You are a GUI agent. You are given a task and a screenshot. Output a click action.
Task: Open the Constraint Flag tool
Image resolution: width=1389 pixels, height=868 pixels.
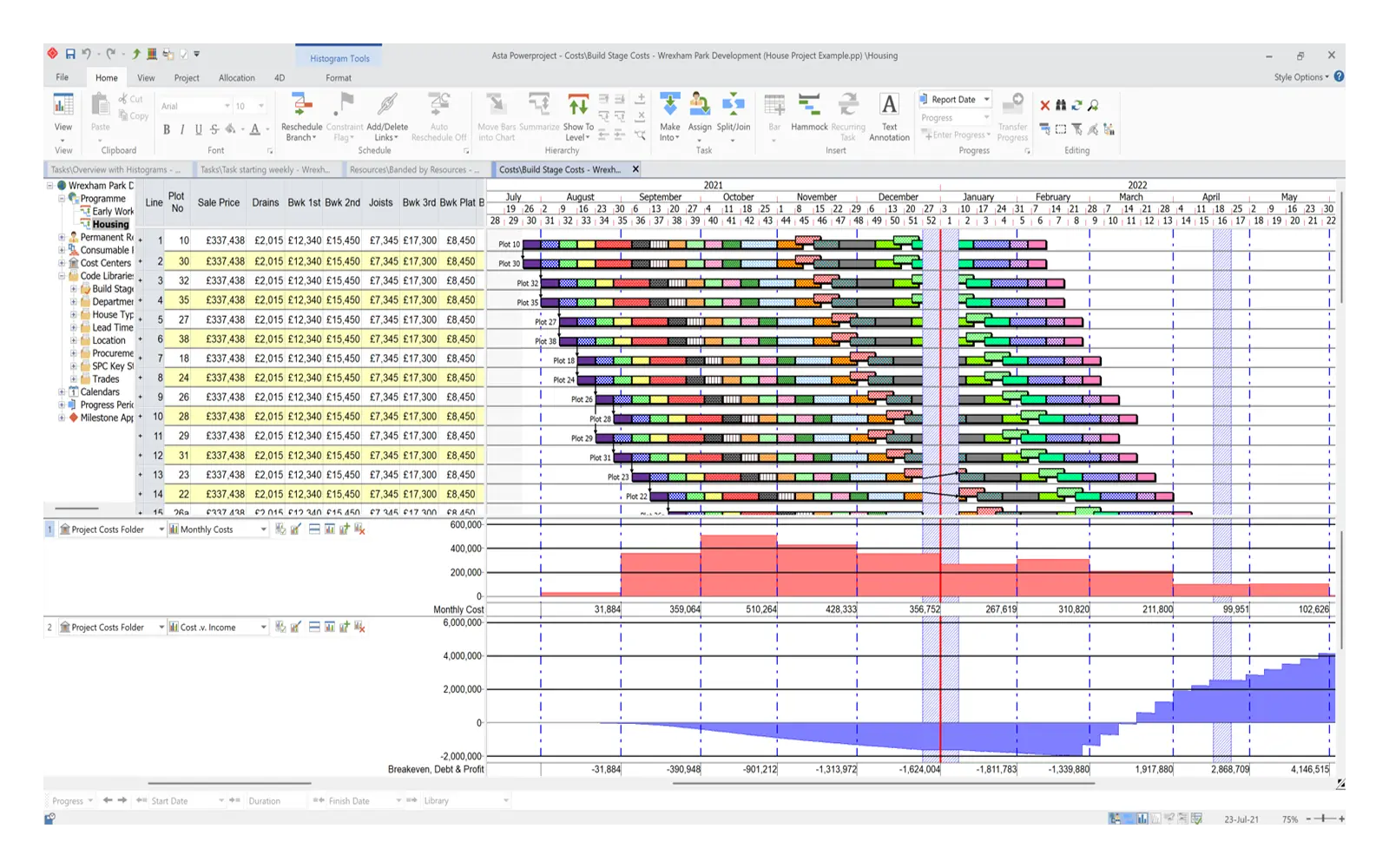pyautogui.click(x=345, y=117)
